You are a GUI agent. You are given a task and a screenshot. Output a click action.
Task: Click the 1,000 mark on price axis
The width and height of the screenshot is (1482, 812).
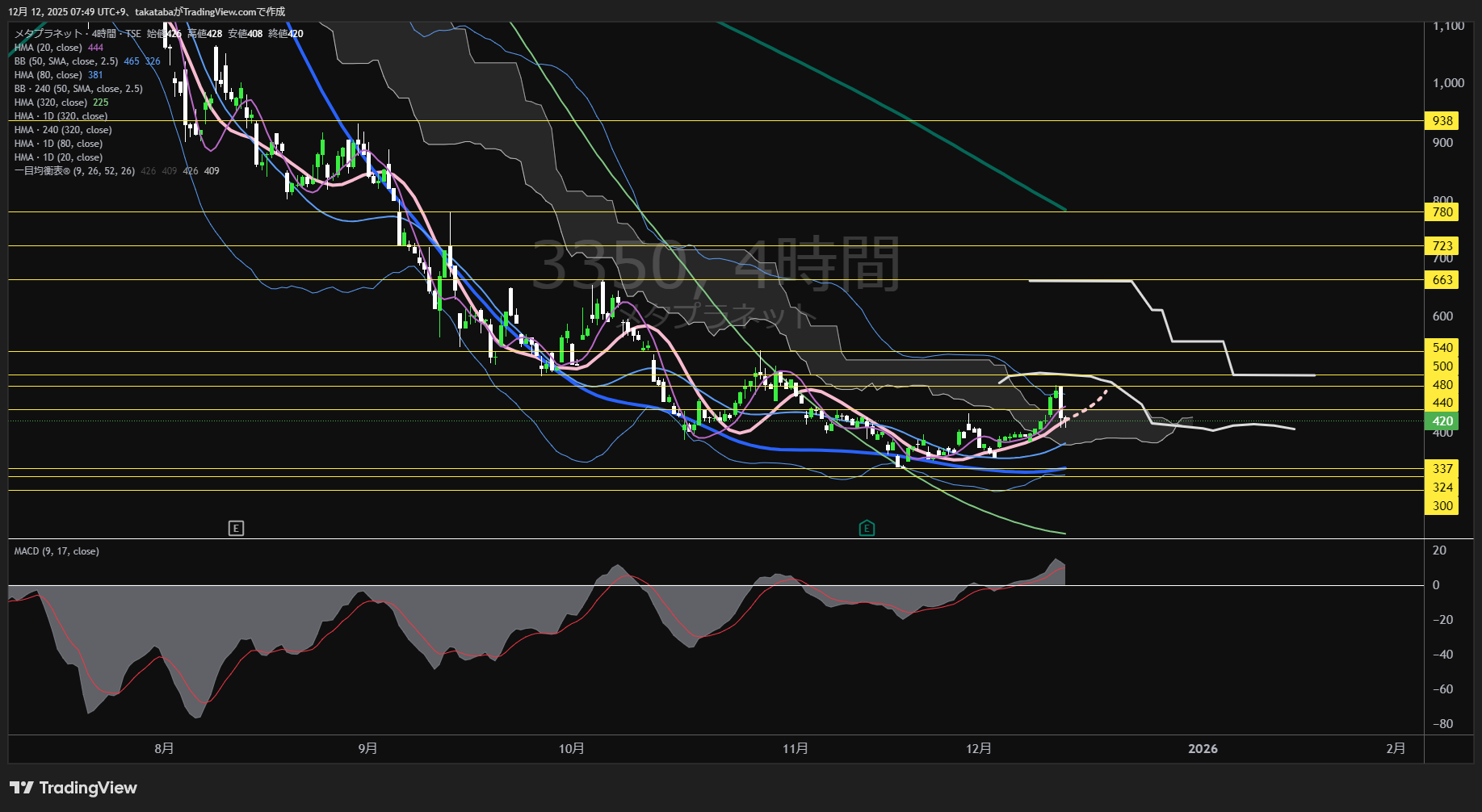coord(1447,83)
